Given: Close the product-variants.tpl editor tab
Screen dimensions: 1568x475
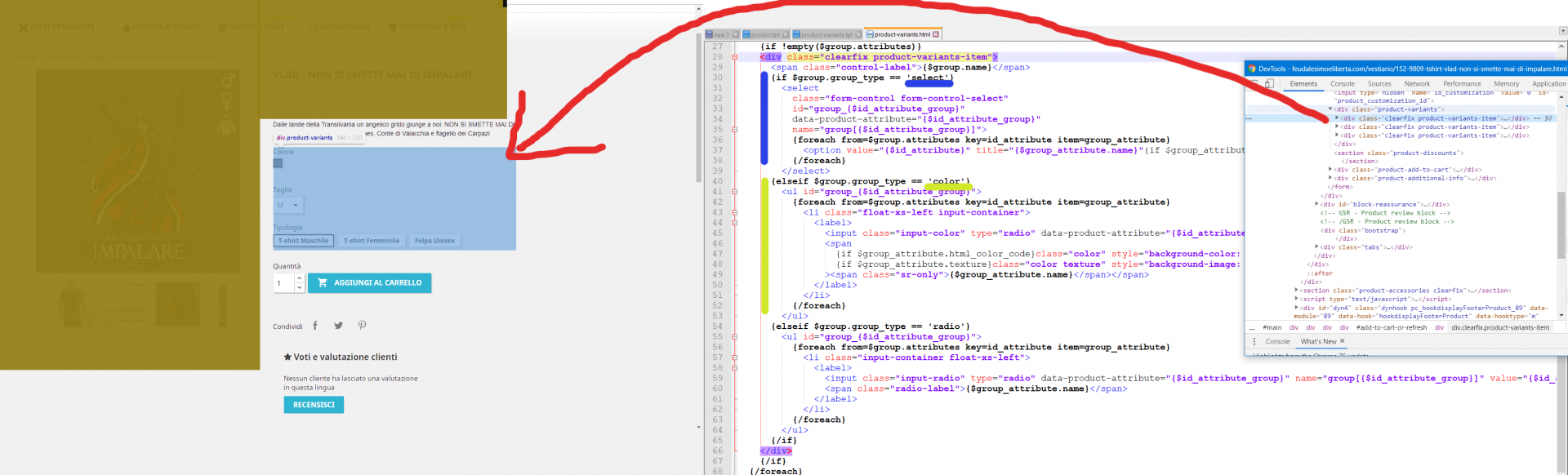Looking at the screenshot, I should [858, 34].
